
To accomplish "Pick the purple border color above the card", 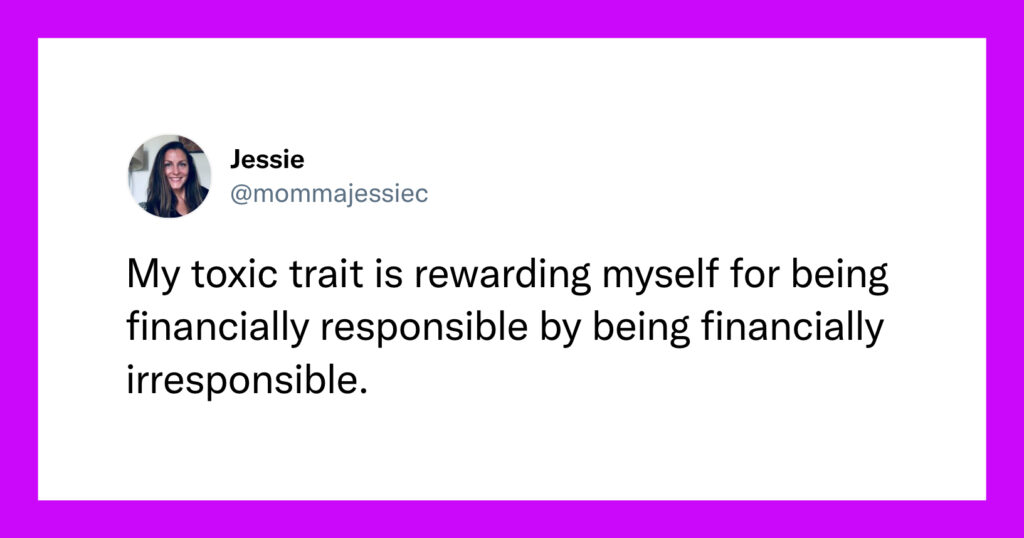I will [512, 18].
